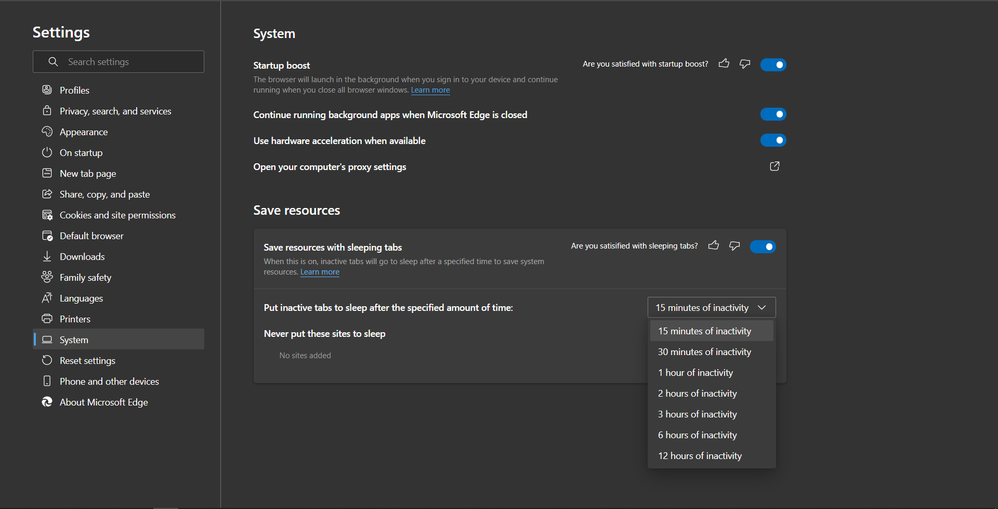The width and height of the screenshot is (998, 509).
Task: Click the About Microsoft Edge logo icon
Action: pyautogui.click(x=47, y=402)
